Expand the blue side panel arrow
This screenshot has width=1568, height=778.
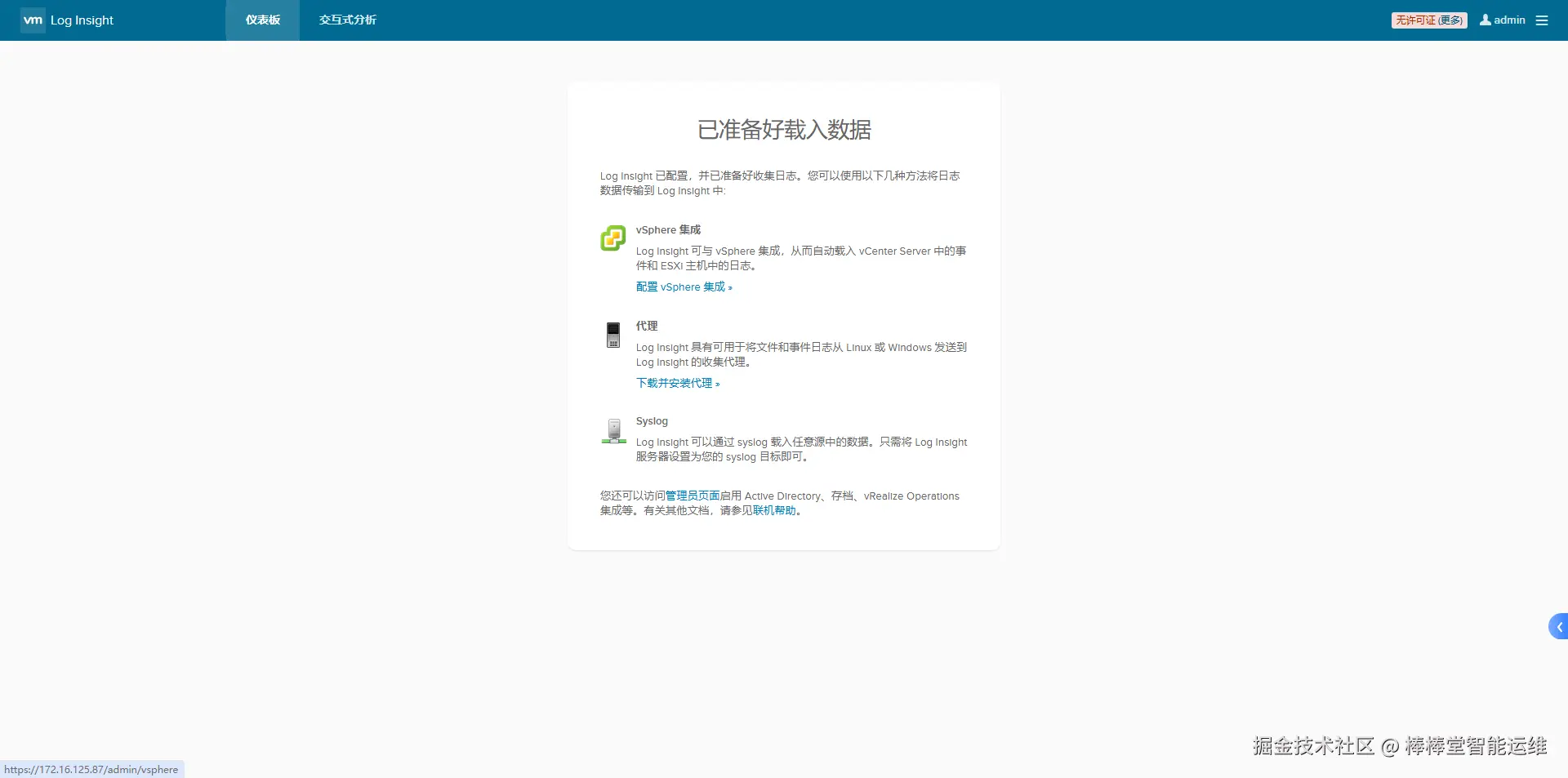pyautogui.click(x=1558, y=626)
